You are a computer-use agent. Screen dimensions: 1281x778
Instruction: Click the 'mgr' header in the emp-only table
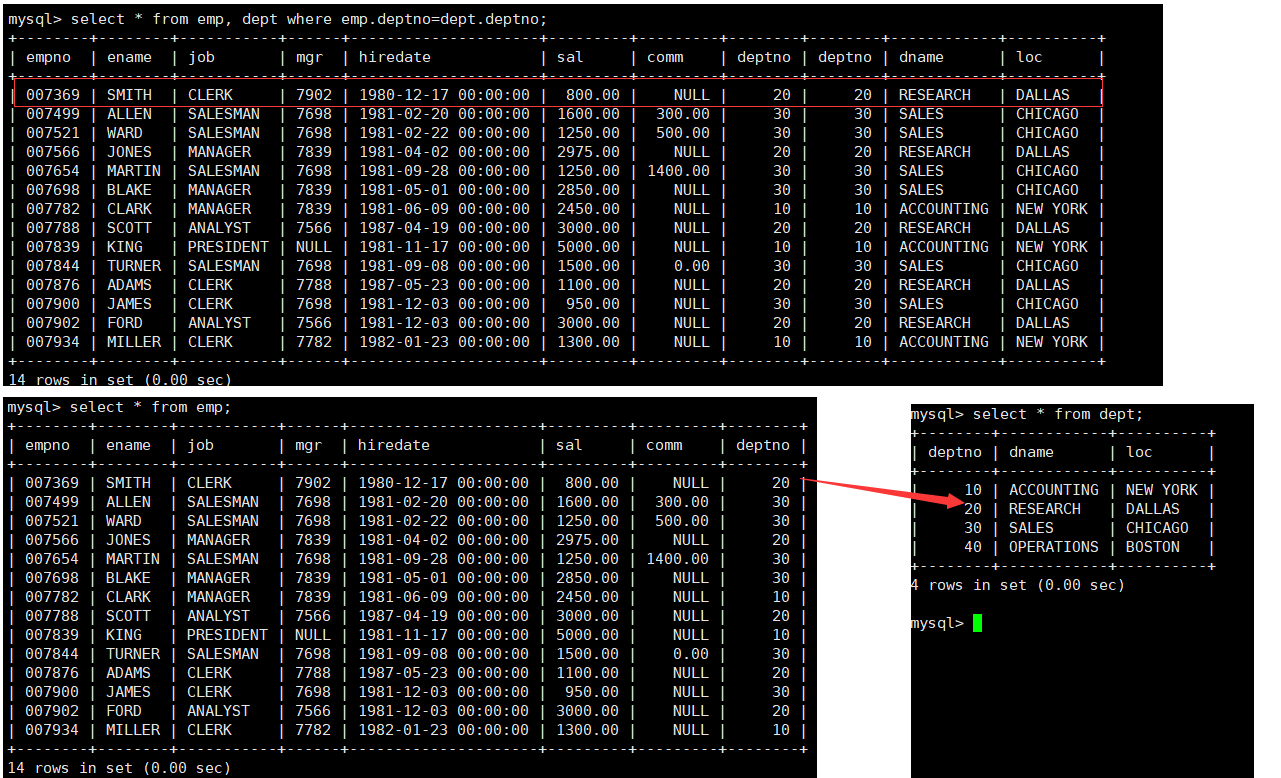[308, 445]
